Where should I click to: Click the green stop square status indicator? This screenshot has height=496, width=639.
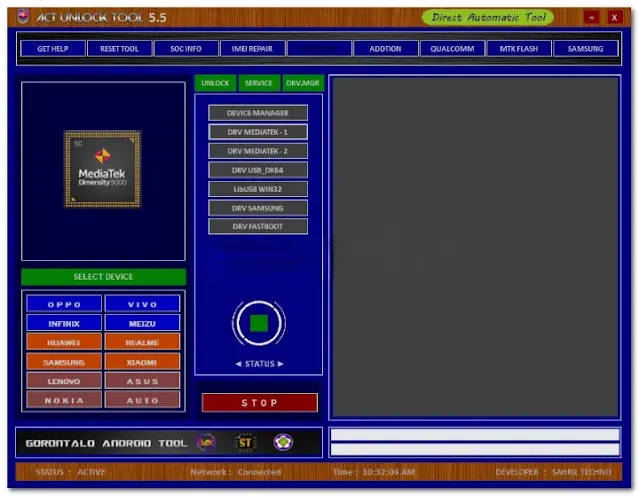(259, 323)
